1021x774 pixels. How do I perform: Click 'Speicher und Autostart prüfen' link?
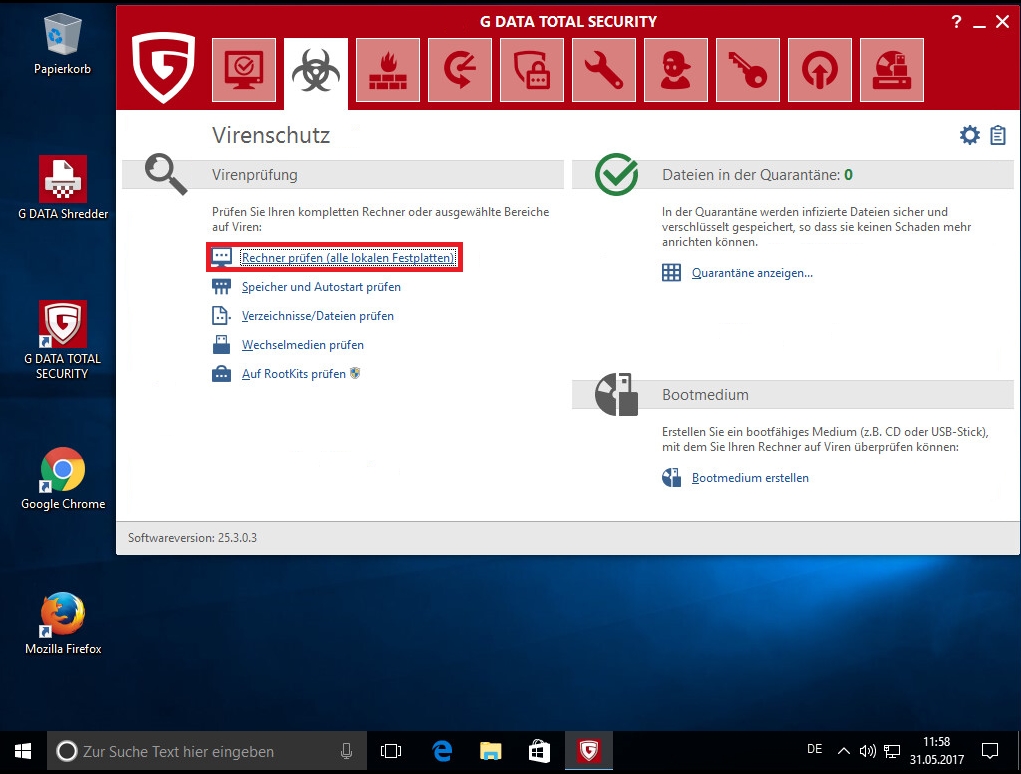click(321, 287)
